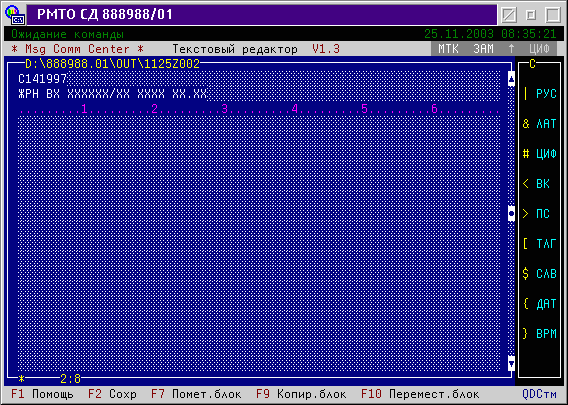Select the РУС Russian register key

540,94
